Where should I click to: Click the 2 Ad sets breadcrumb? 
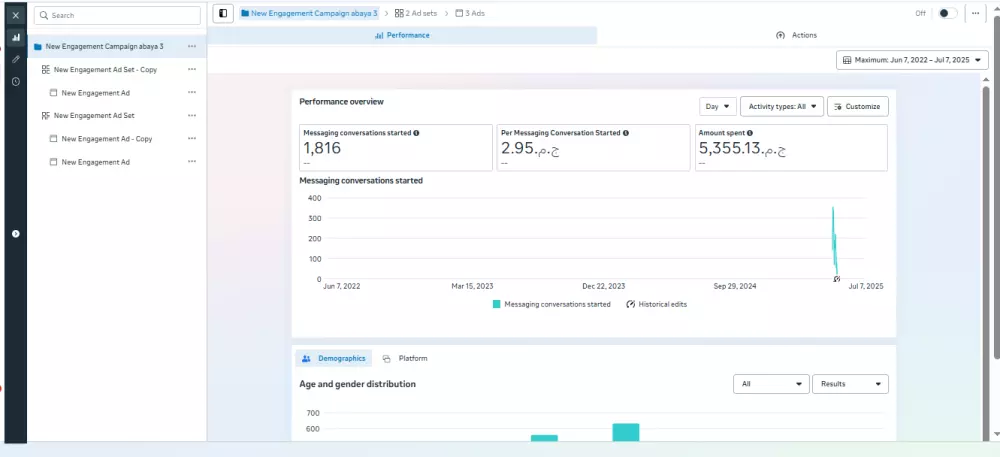tap(416, 13)
